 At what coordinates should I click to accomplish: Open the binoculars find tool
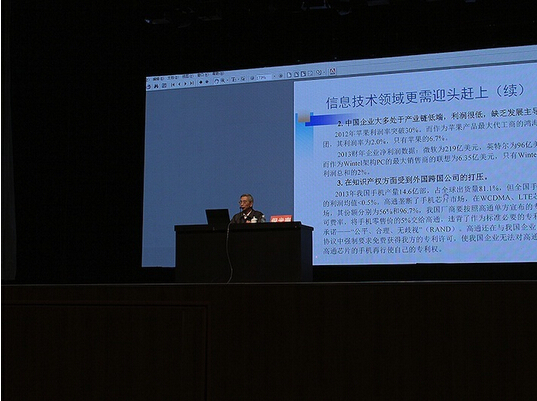click(x=156, y=86)
